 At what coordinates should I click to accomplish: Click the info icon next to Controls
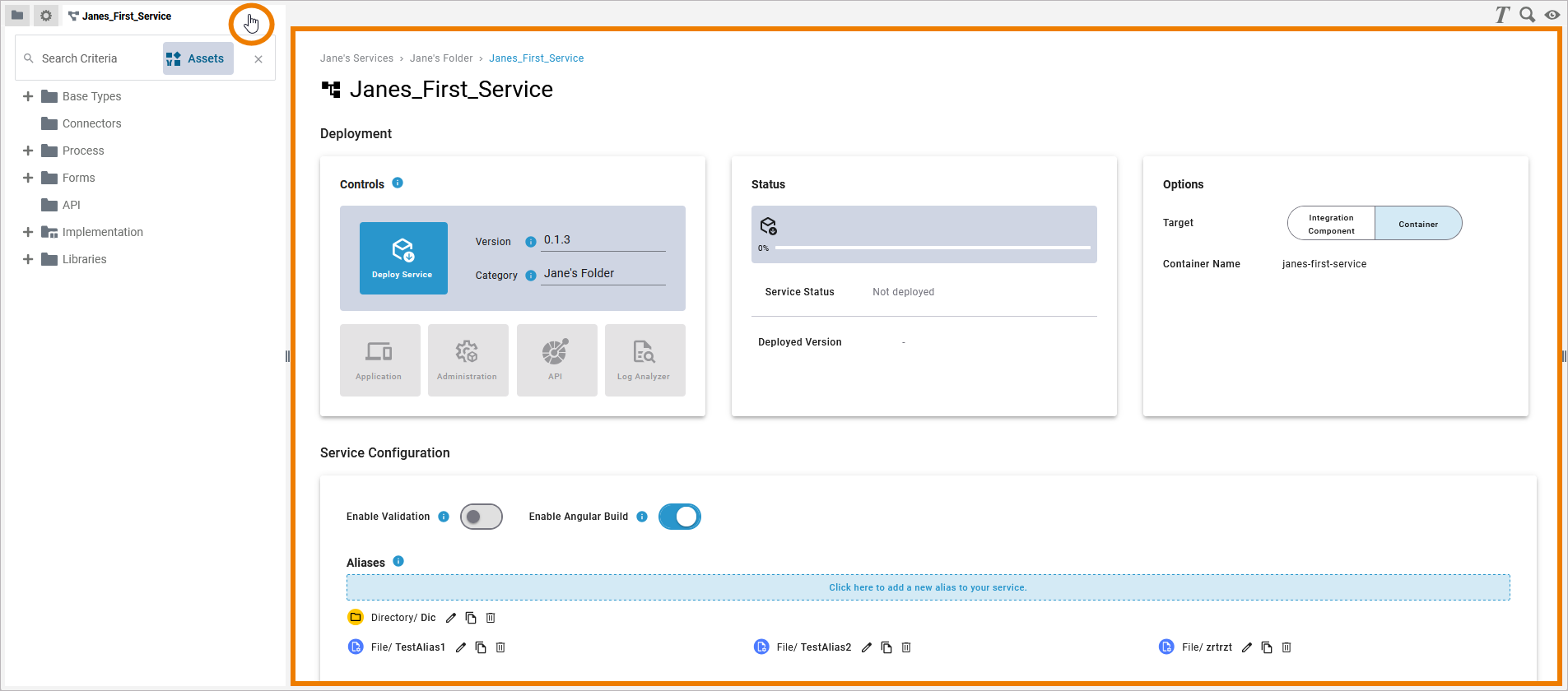(x=398, y=183)
